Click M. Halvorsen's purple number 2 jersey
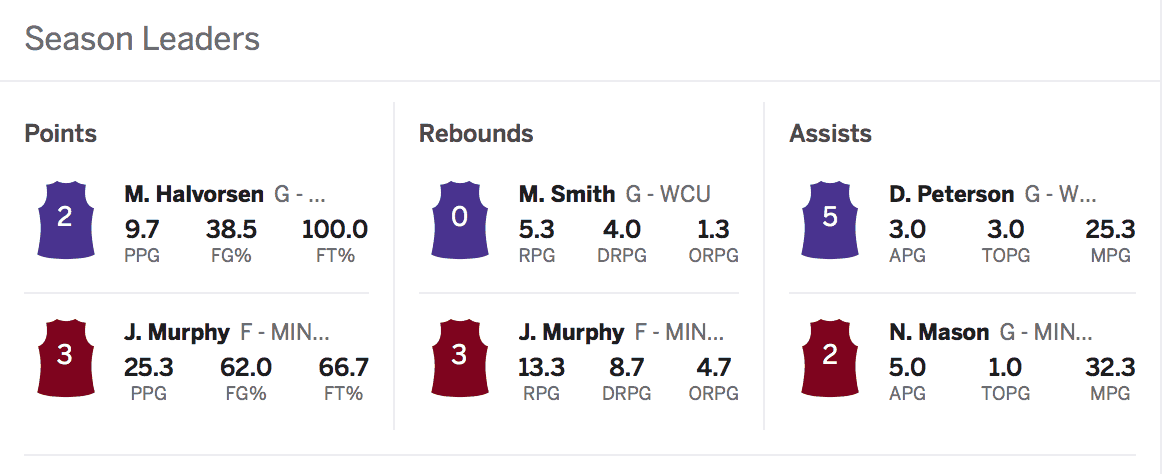The image size is (1162, 474). [65, 219]
